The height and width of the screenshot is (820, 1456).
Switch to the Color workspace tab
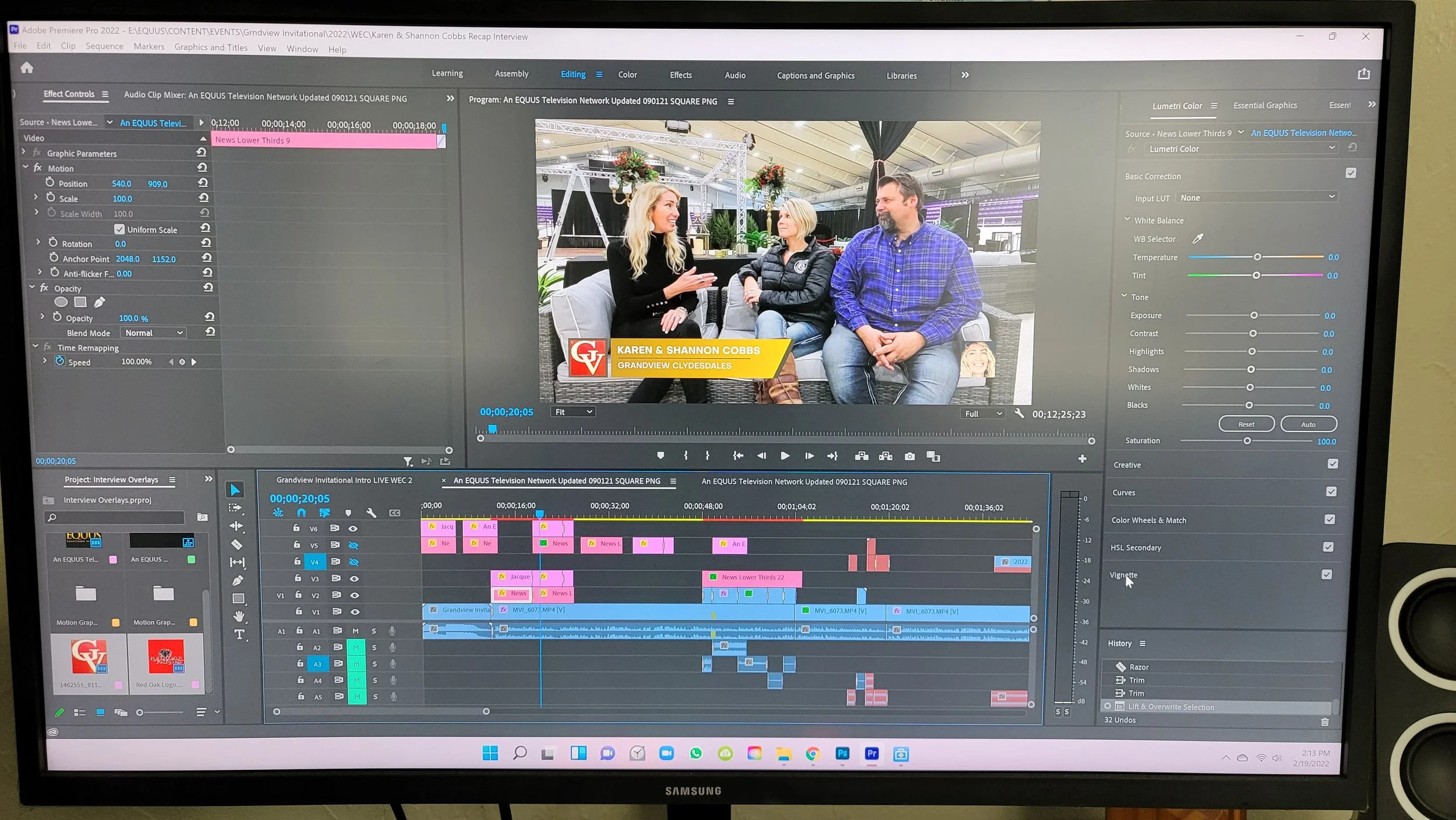627,75
